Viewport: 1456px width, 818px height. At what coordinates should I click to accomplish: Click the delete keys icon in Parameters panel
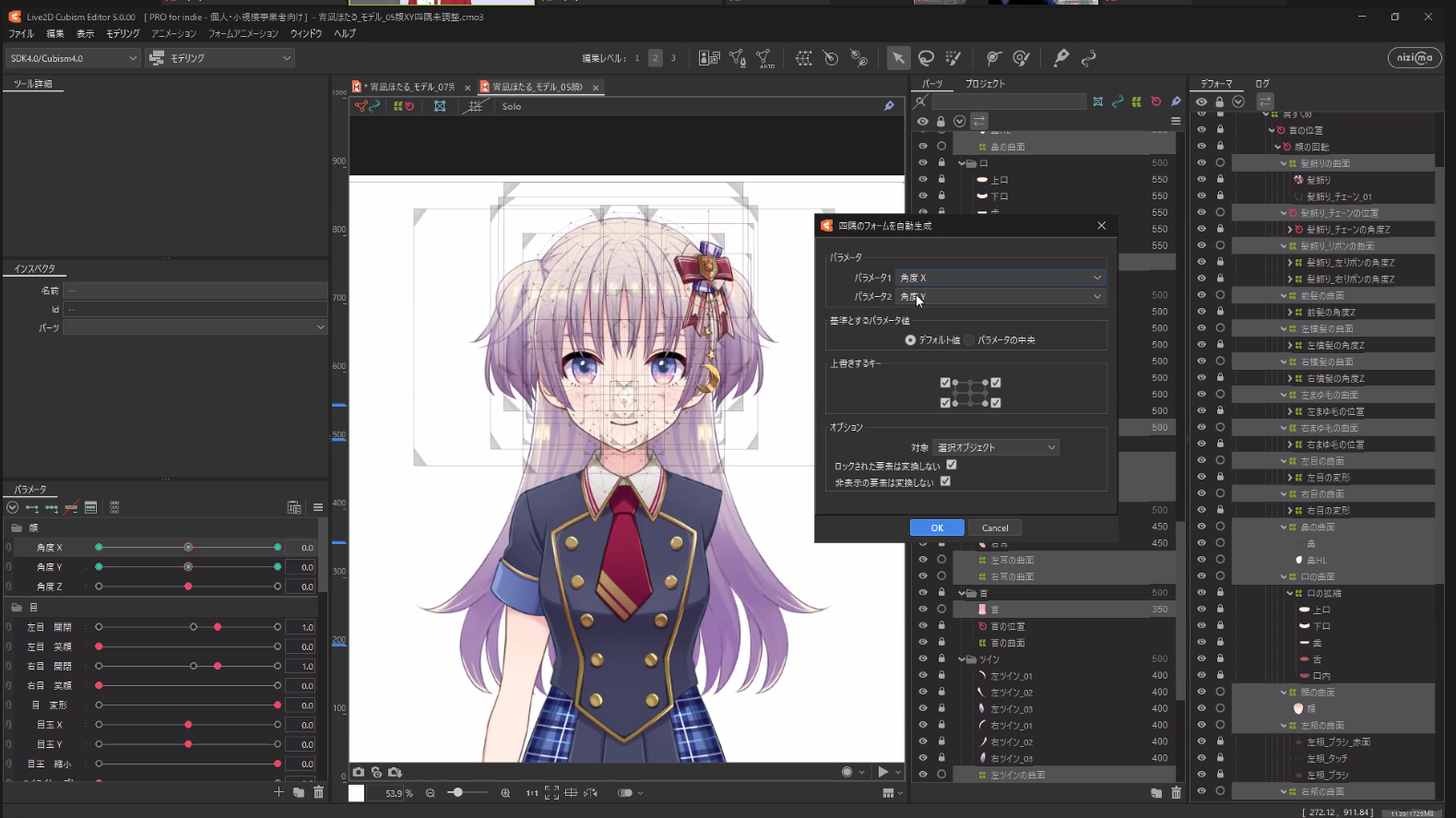click(x=71, y=507)
